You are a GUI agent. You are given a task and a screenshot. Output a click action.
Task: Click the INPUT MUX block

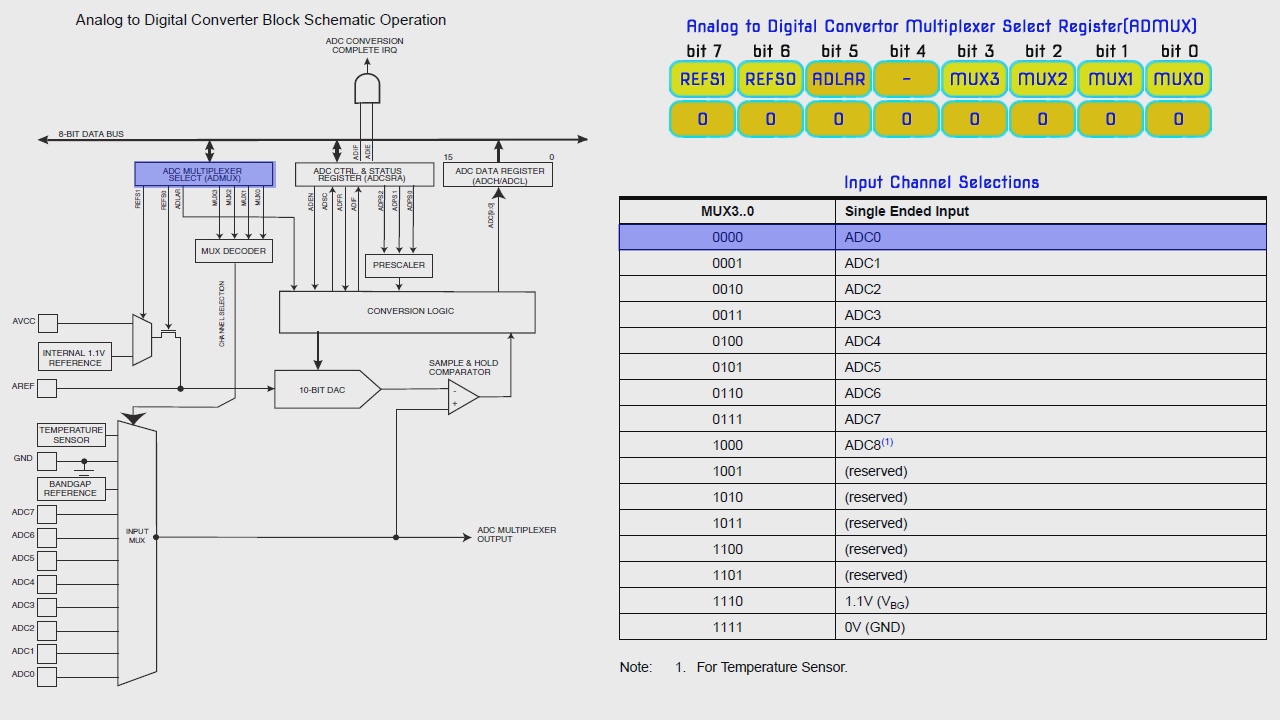[x=137, y=552]
